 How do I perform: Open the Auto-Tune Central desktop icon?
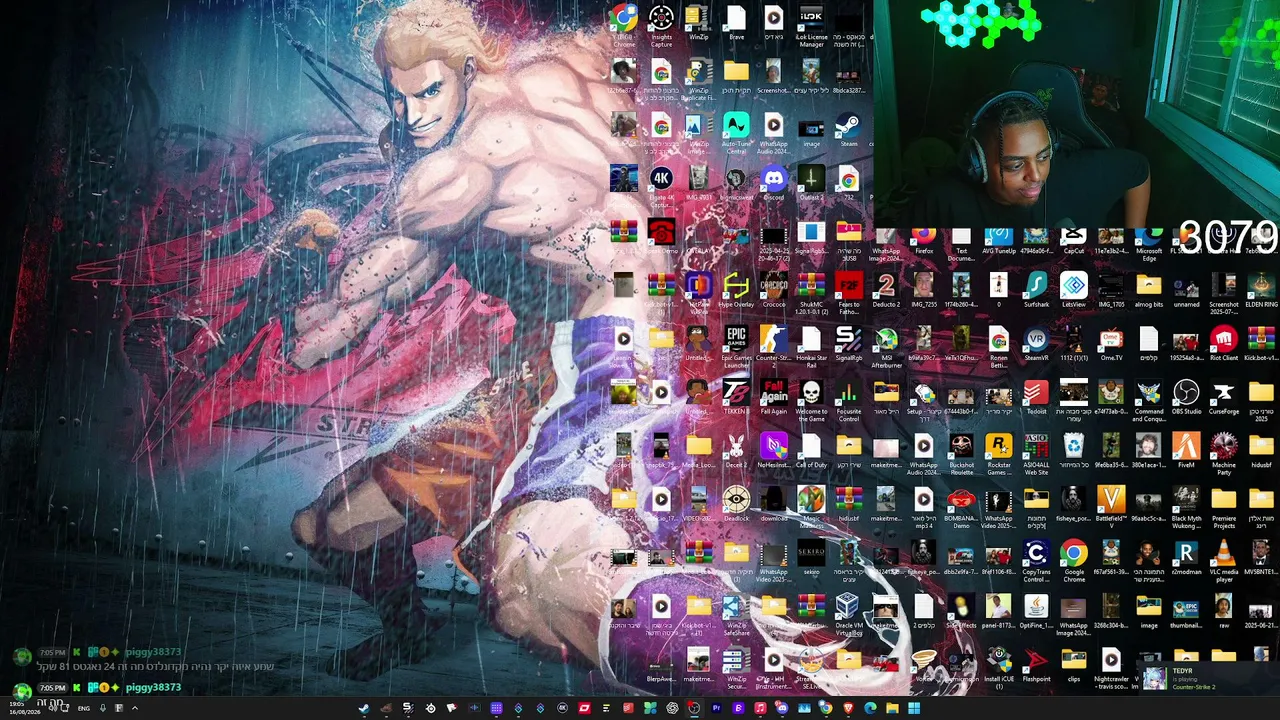(x=736, y=133)
